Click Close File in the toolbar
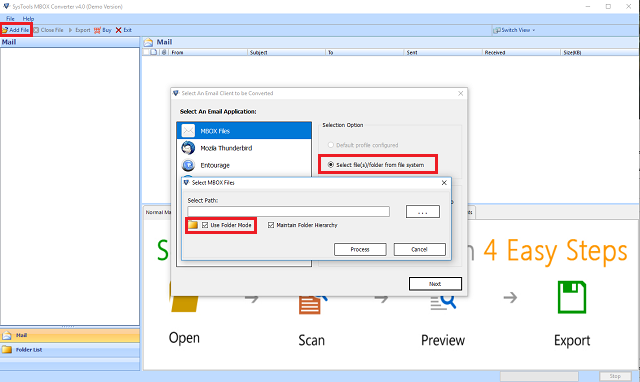This screenshot has width=640, height=382. [x=49, y=30]
